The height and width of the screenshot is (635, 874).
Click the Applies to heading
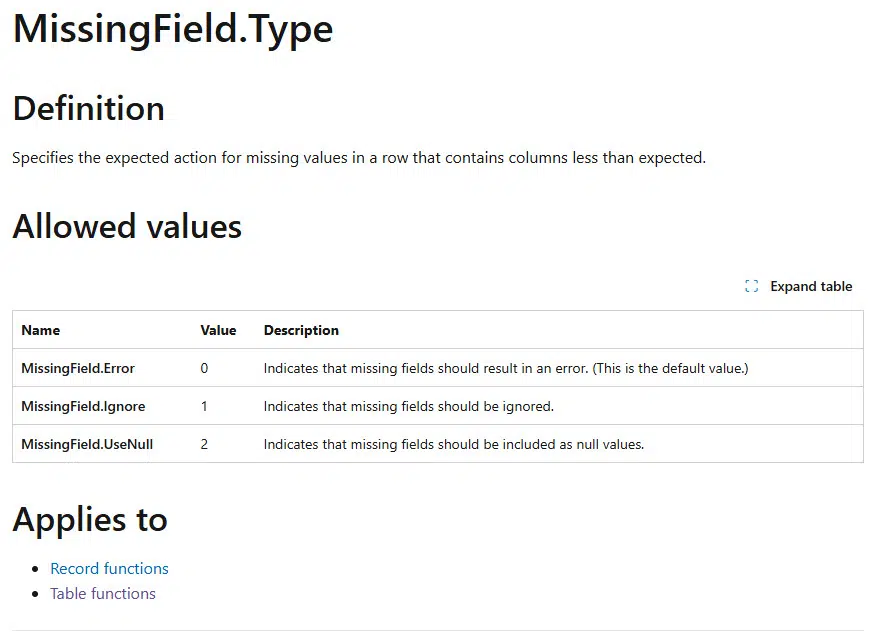[90, 520]
